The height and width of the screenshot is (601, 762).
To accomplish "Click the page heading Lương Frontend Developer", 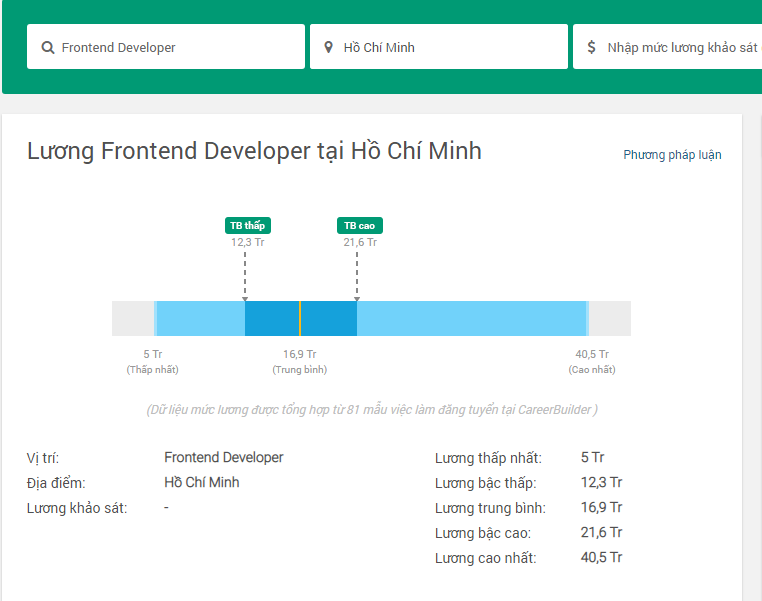I will [254, 151].
